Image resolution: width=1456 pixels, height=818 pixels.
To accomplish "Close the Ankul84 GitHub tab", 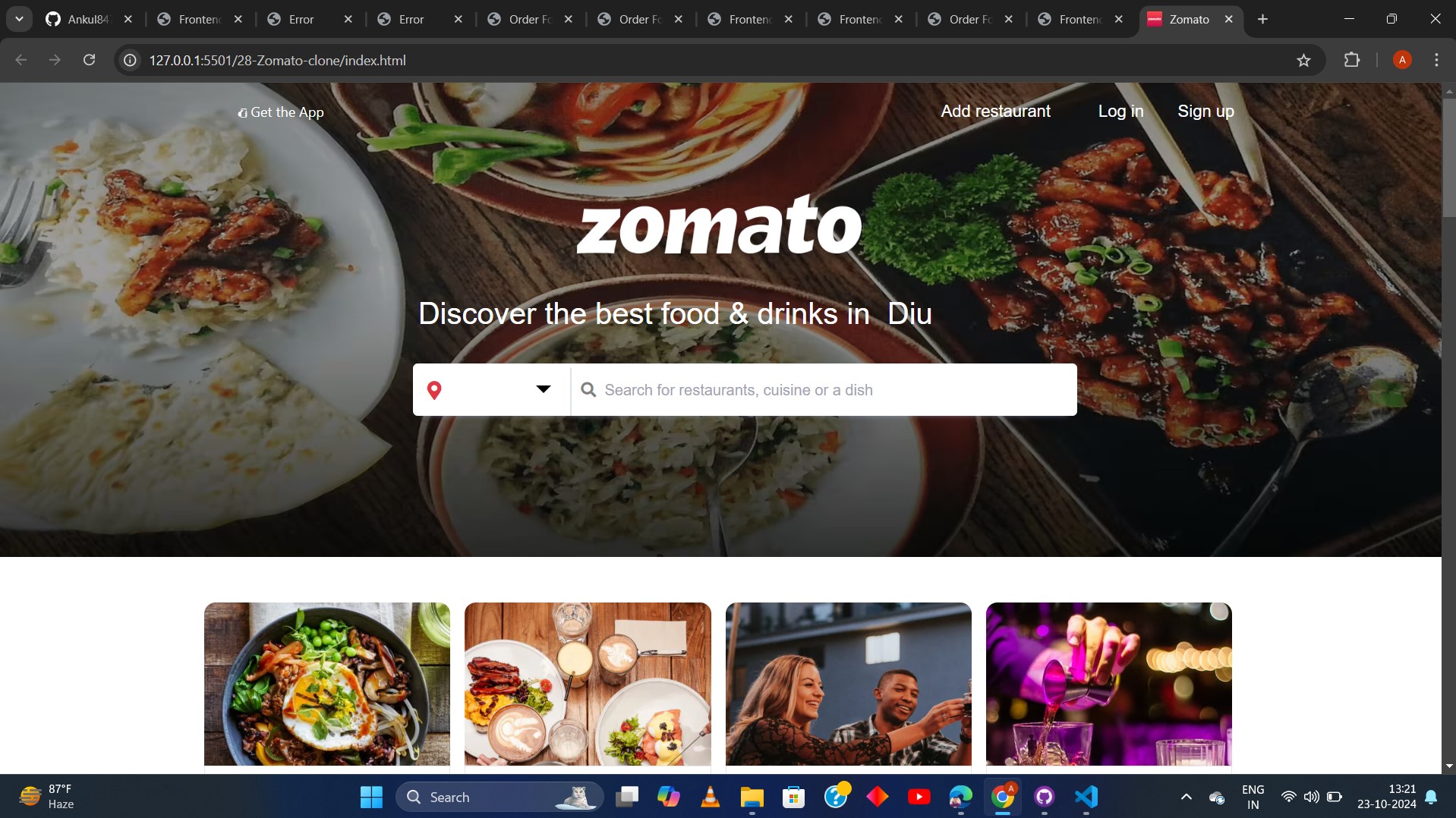I will 128,19.
